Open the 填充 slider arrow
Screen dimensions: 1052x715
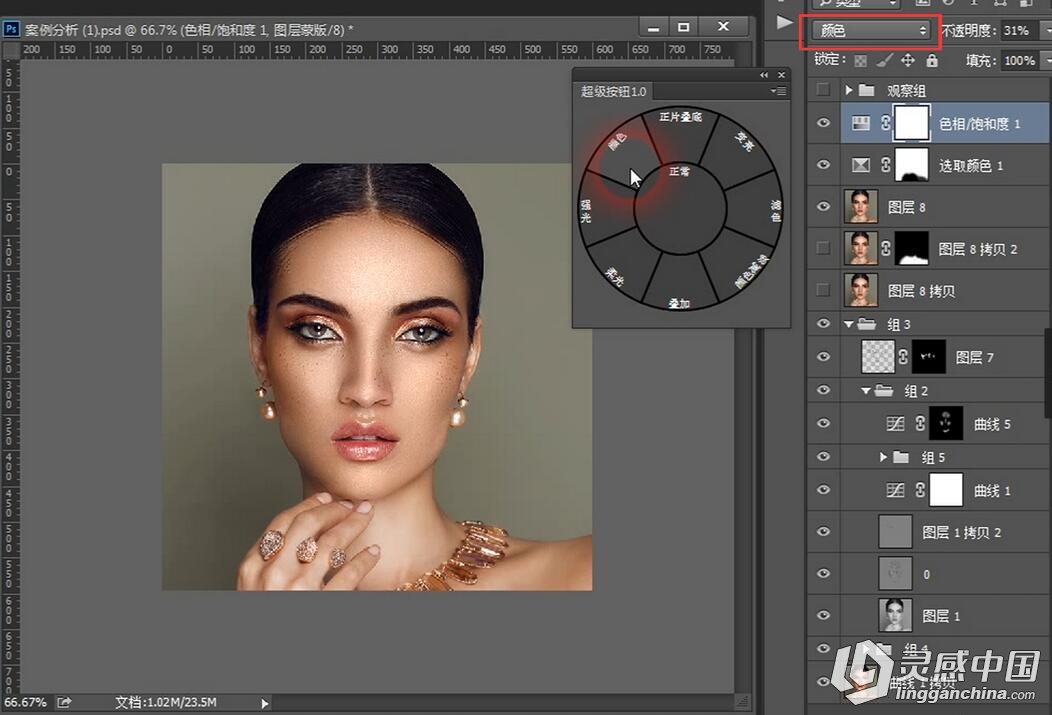click(1047, 60)
